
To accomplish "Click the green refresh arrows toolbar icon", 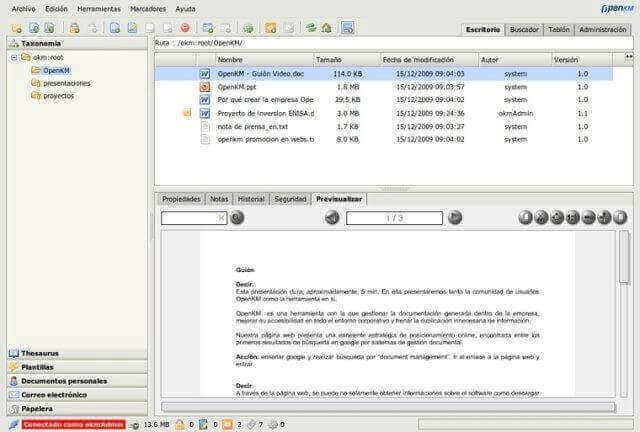I will tap(311, 28).
